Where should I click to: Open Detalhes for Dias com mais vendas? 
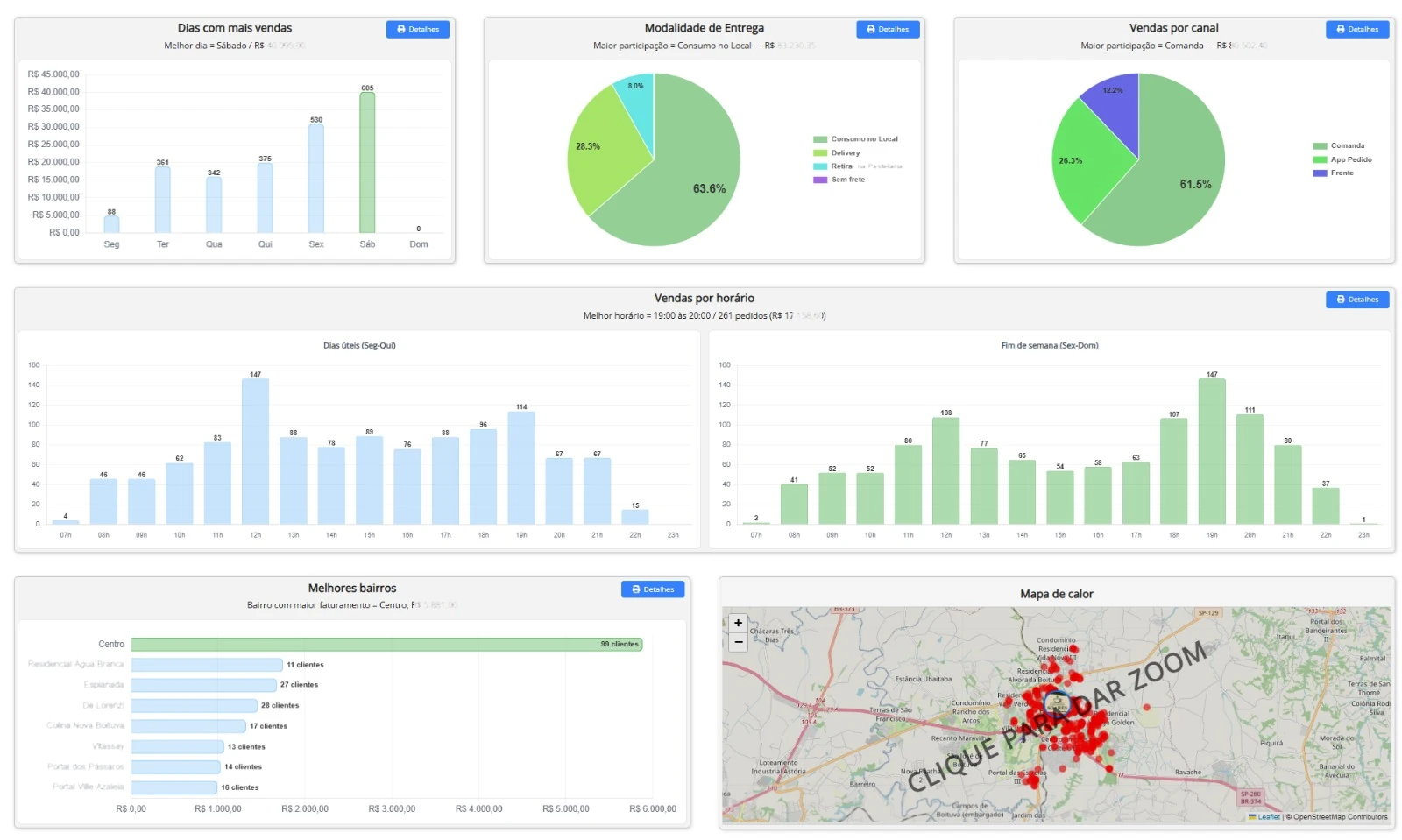pos(417,29)
